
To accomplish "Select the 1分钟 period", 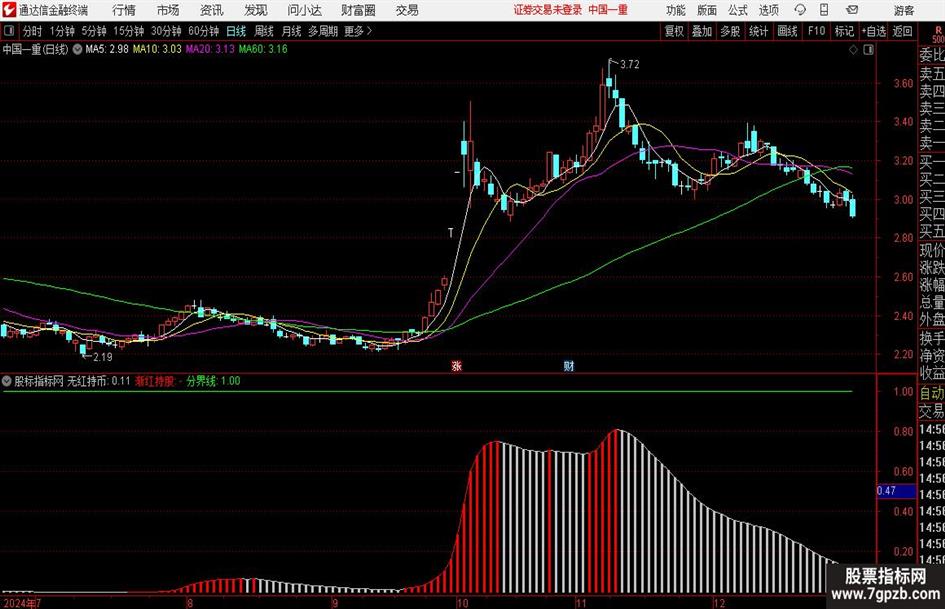I will (x=61, y=31).
